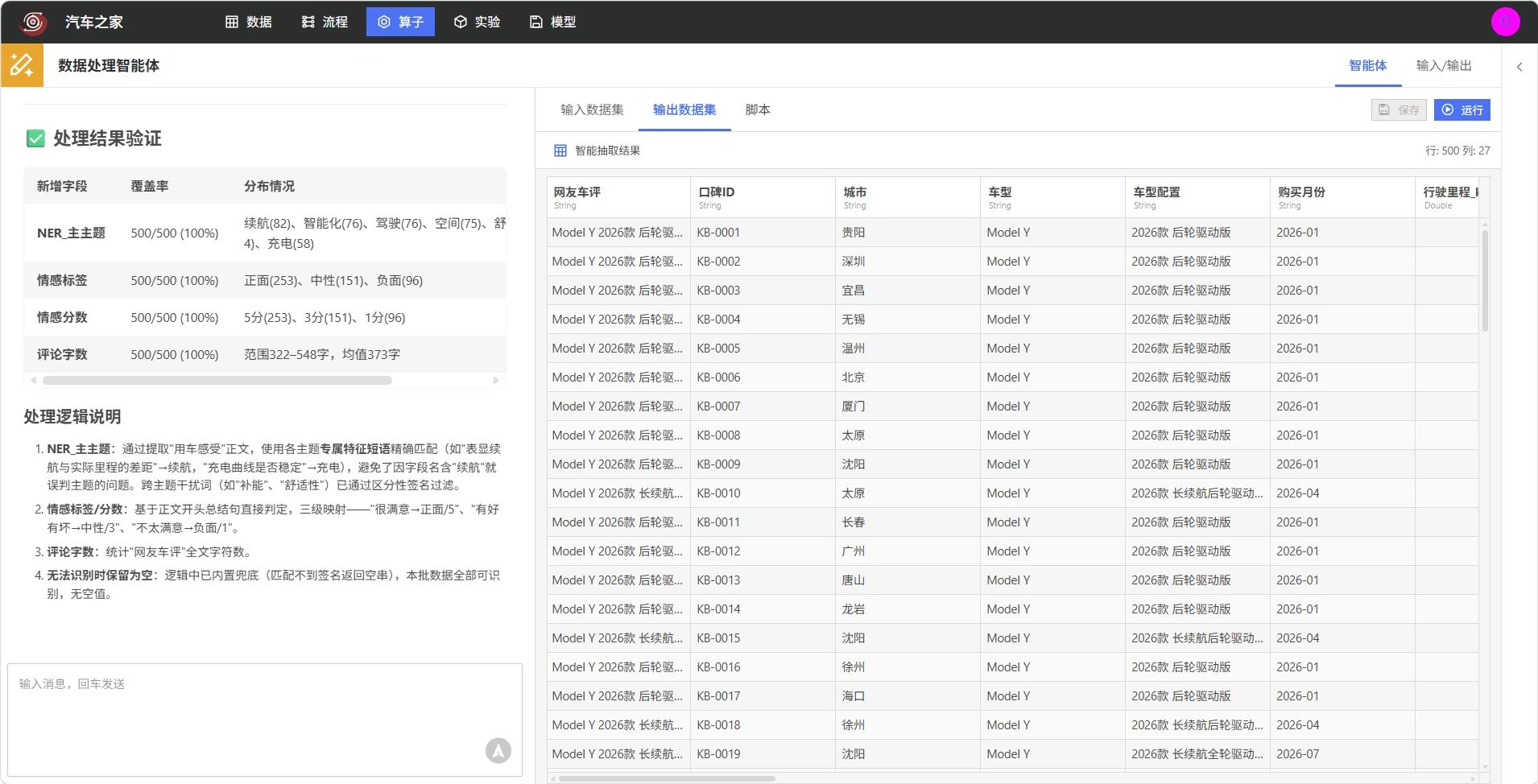Click the 保存 button
The image size is (1538, 784).
pyautogui.click(x=1399, y=109)
